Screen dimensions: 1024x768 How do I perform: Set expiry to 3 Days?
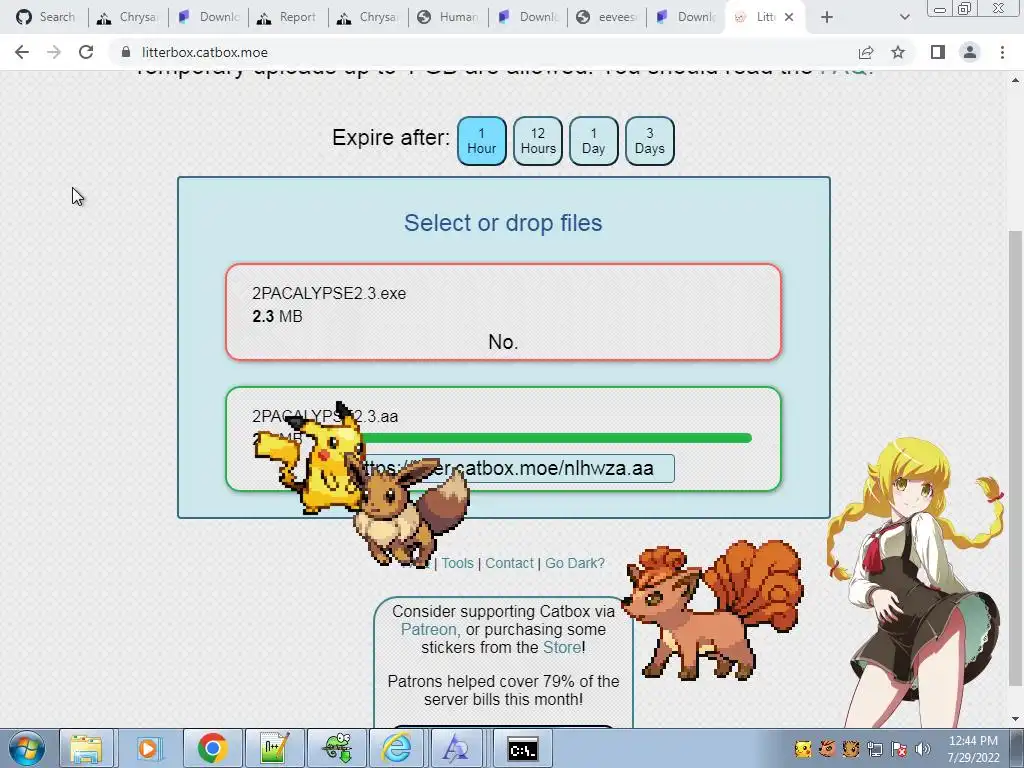pos(650,141)
